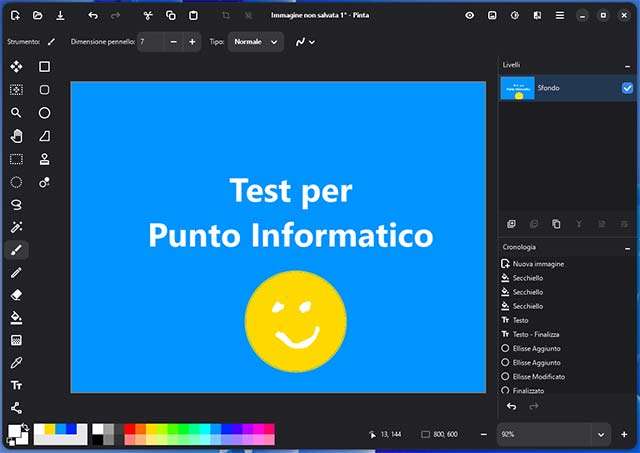Duplicate the layer using Livelli panel button

click(x=556, y=224)
